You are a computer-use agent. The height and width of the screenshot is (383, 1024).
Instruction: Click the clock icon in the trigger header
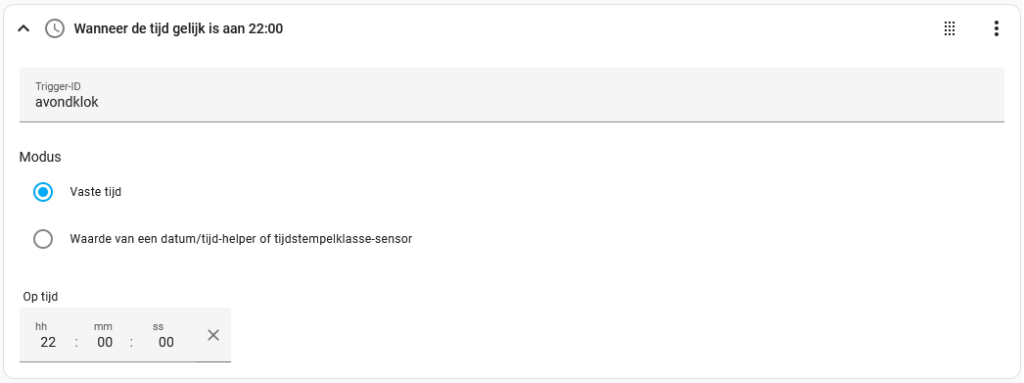tap(54, 28)
